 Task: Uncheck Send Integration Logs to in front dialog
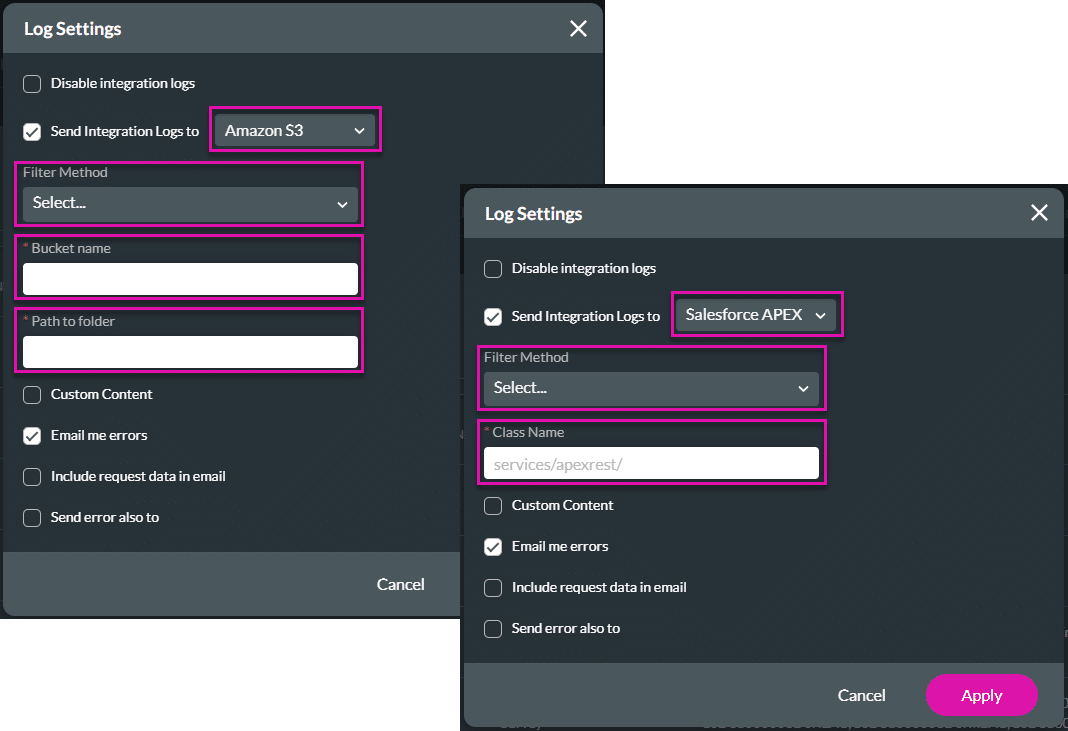[x=493, y=315]
